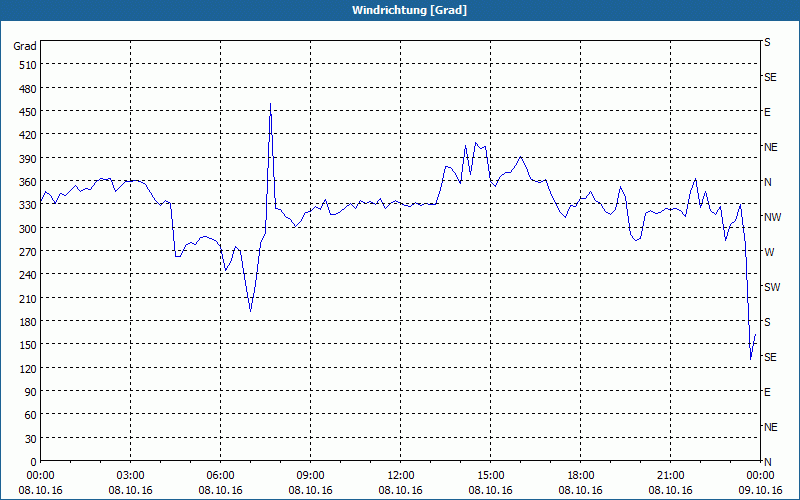800x500 pixels.
Task: Select the 330 degree axis label
Action: pos(28,205)
